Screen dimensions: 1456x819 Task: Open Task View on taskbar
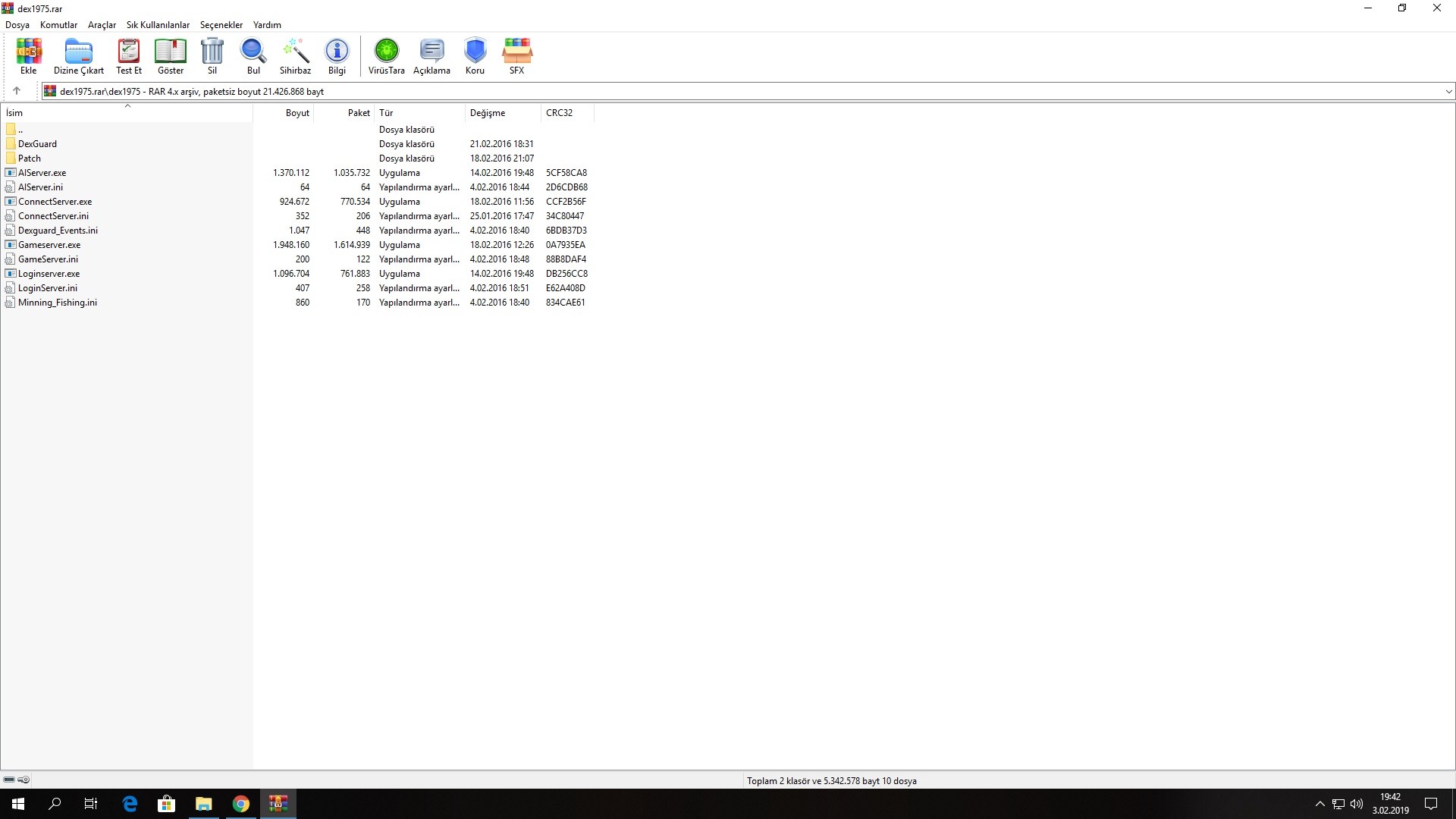click(91, 804)
